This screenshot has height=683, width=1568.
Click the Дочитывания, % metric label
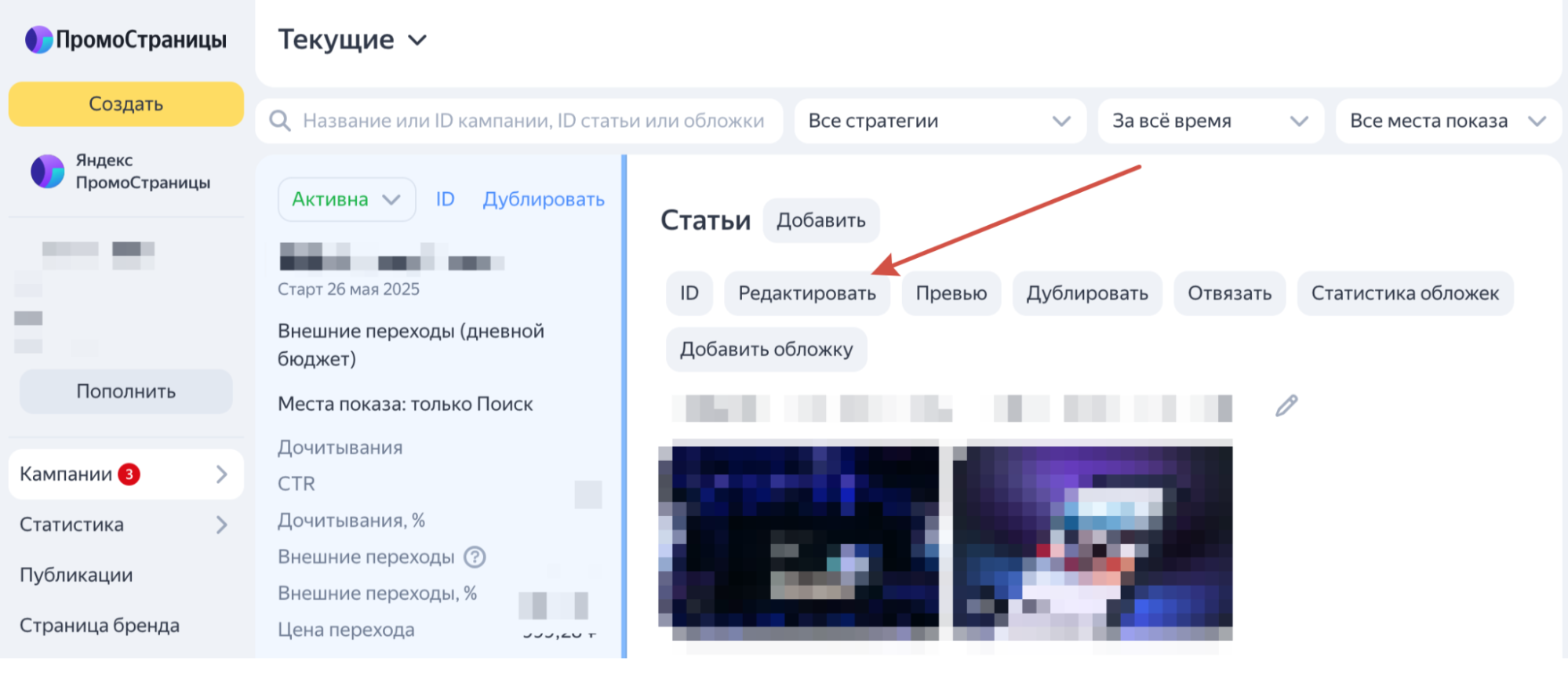(x=351, y=521)
